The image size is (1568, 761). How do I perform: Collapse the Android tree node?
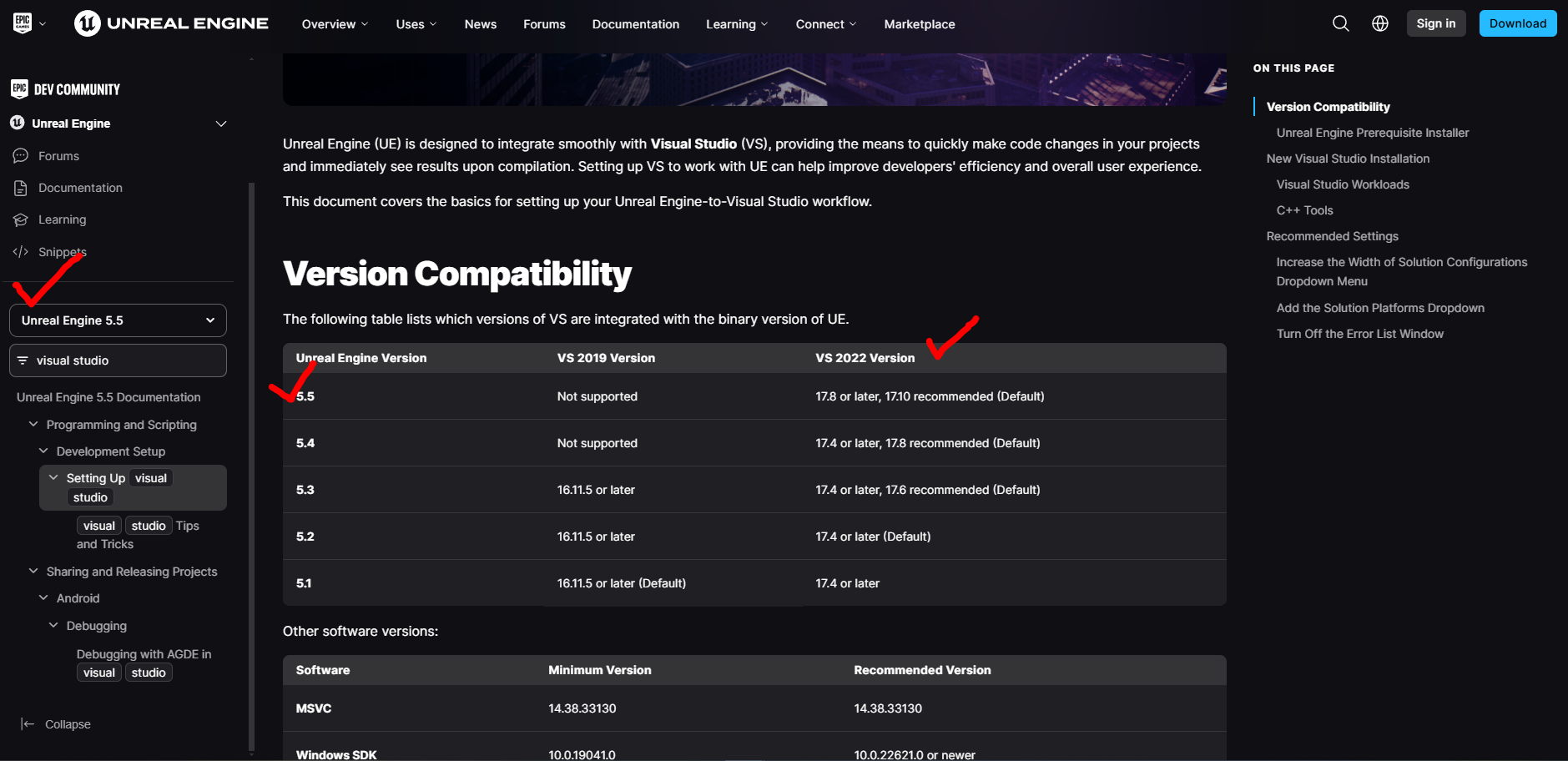[x=43, y=597]
